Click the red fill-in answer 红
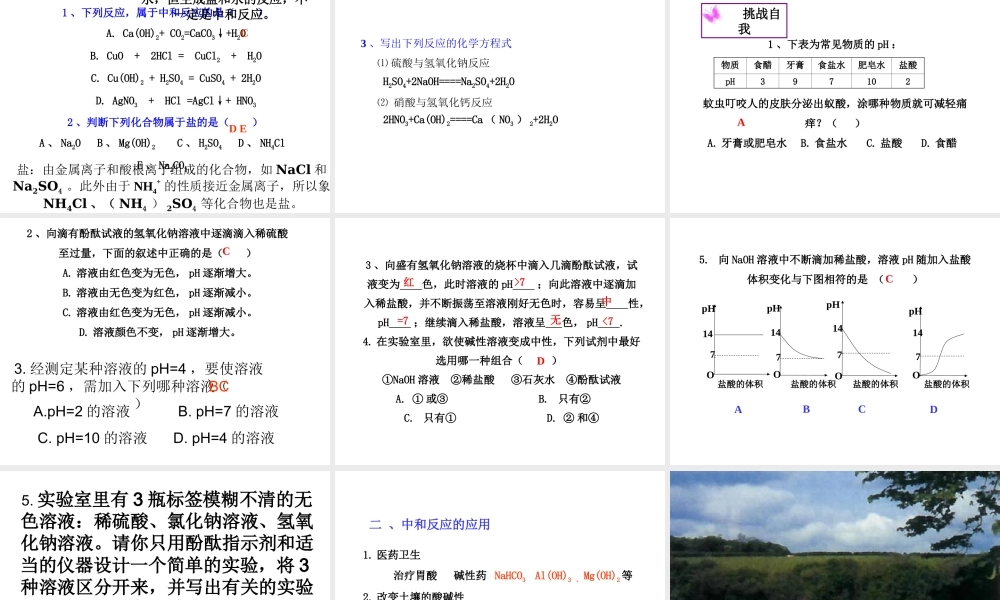This screenshot has height=600, width=1000. pyautogui.click(x=409, y=282)
